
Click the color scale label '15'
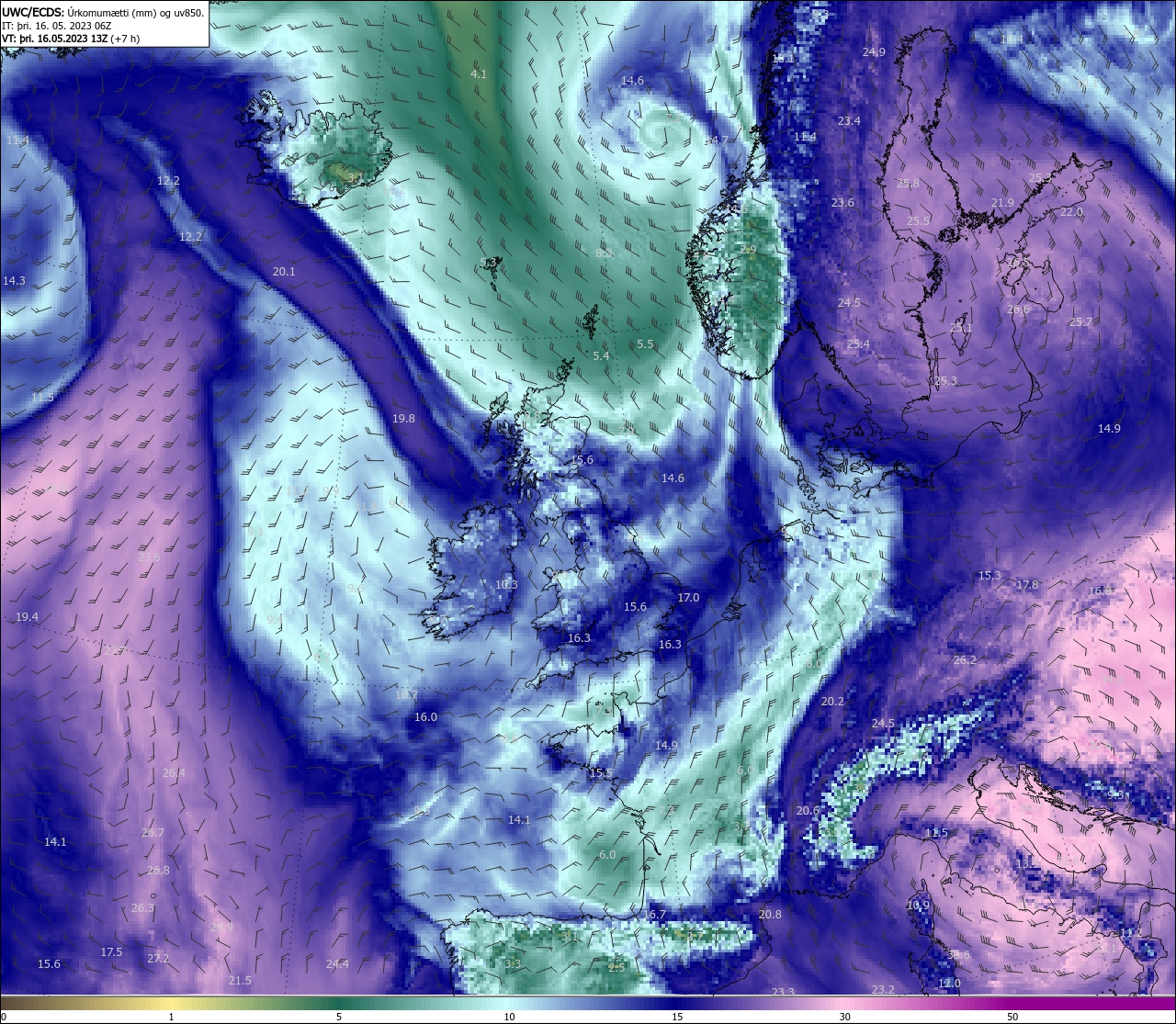676,1017
